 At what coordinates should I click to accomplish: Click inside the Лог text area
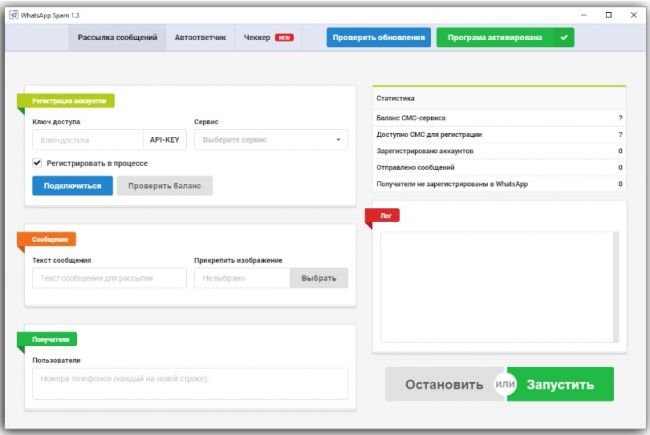pyautogui.click(x=496, y=287)
